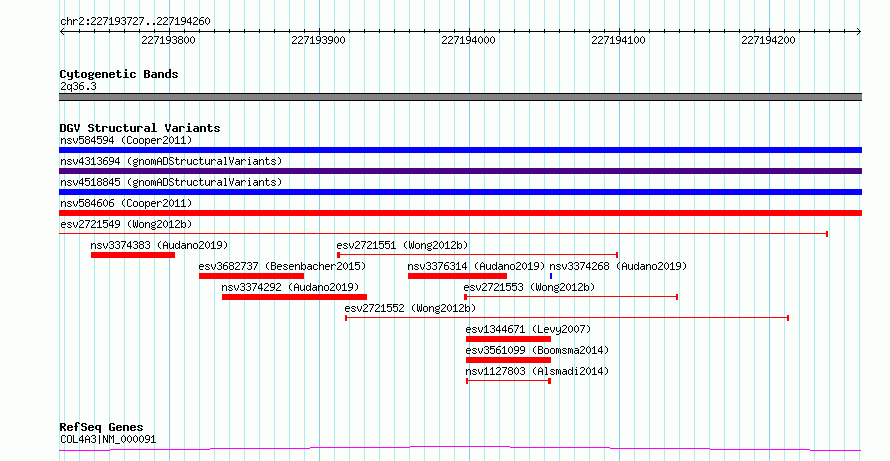
Task: Click ruler position 227193900
Action: click(x=318, y=40)
